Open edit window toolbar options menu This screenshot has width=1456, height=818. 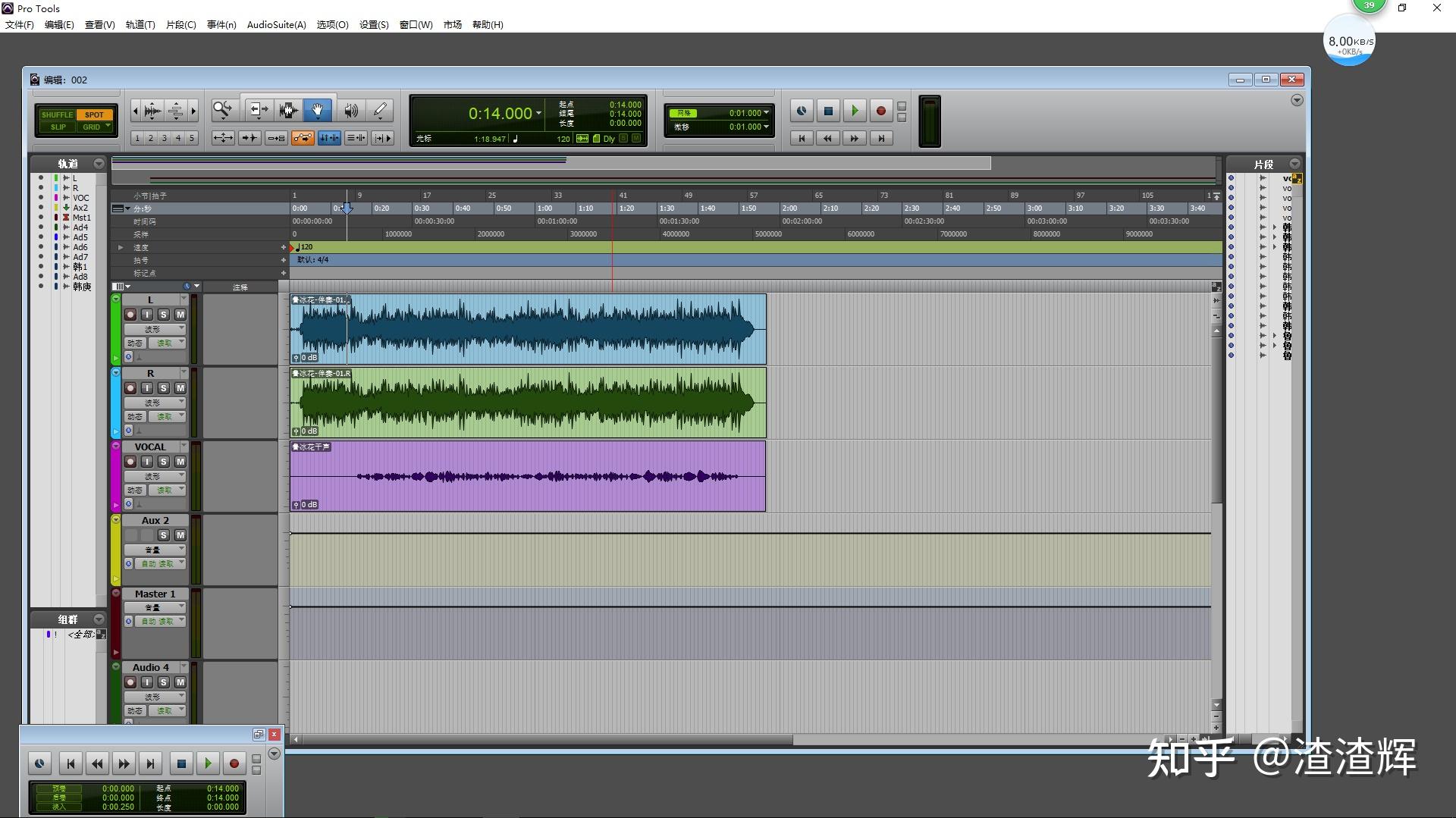(1297, 100)
